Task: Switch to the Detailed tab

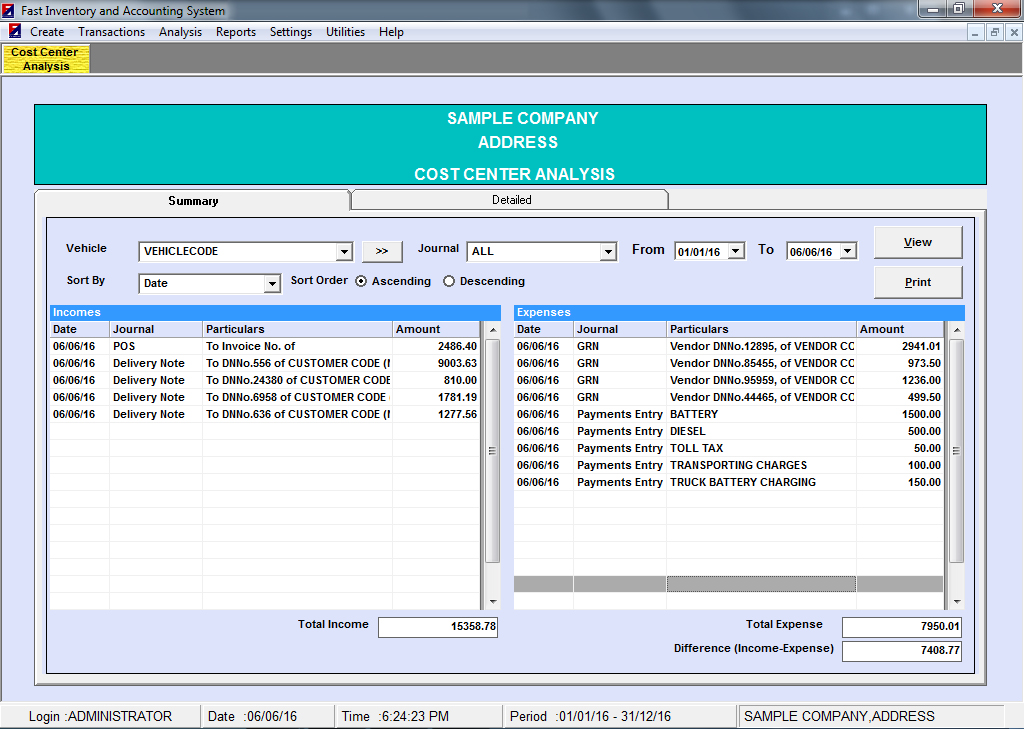Action: pos(511,200)
